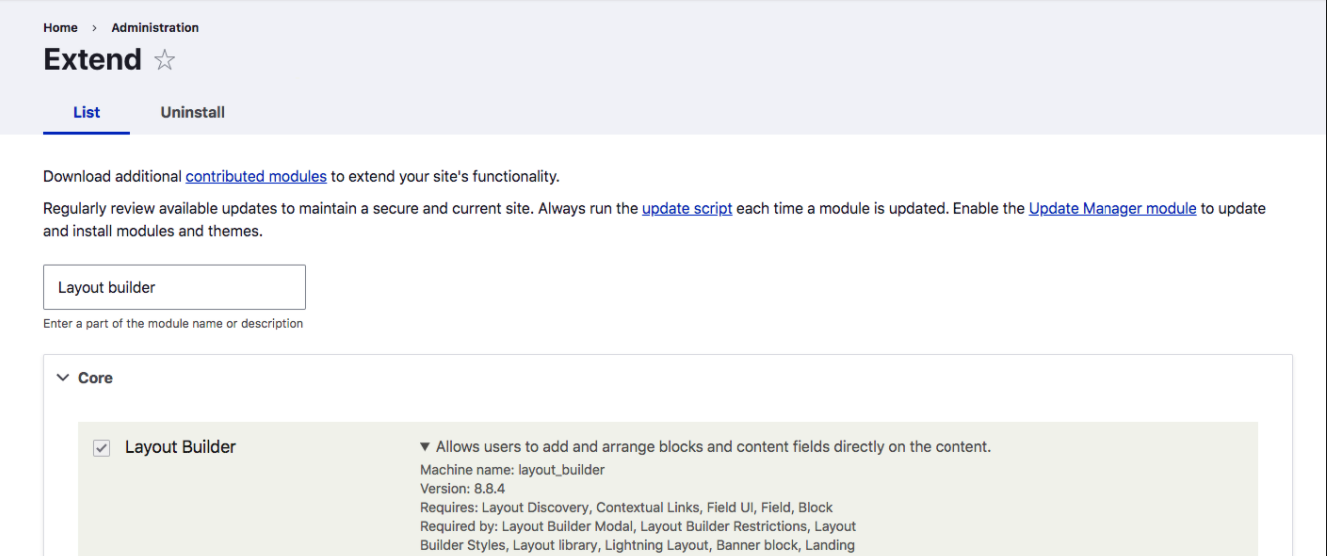Go to Home in the breadcrumb
1327x556 pixels.
(60, 27)
